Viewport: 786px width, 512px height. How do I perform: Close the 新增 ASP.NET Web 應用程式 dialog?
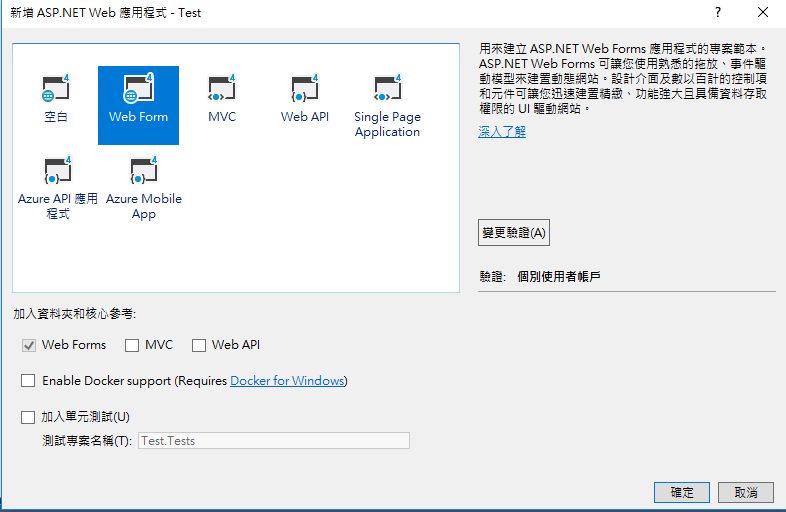point(762,13)
